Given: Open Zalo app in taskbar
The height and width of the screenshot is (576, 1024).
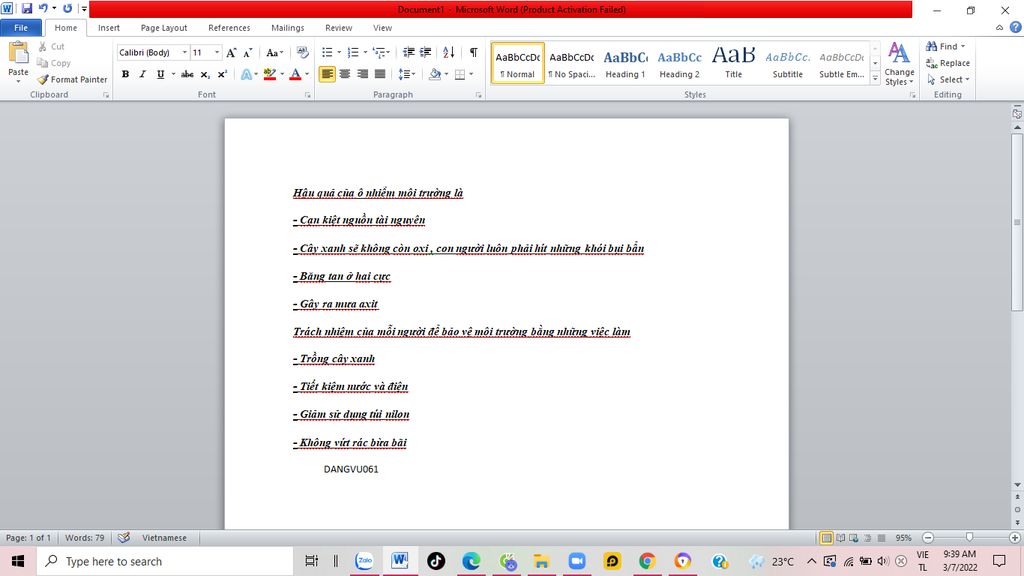Looking at the screenshot, I should tap(364, 561).
